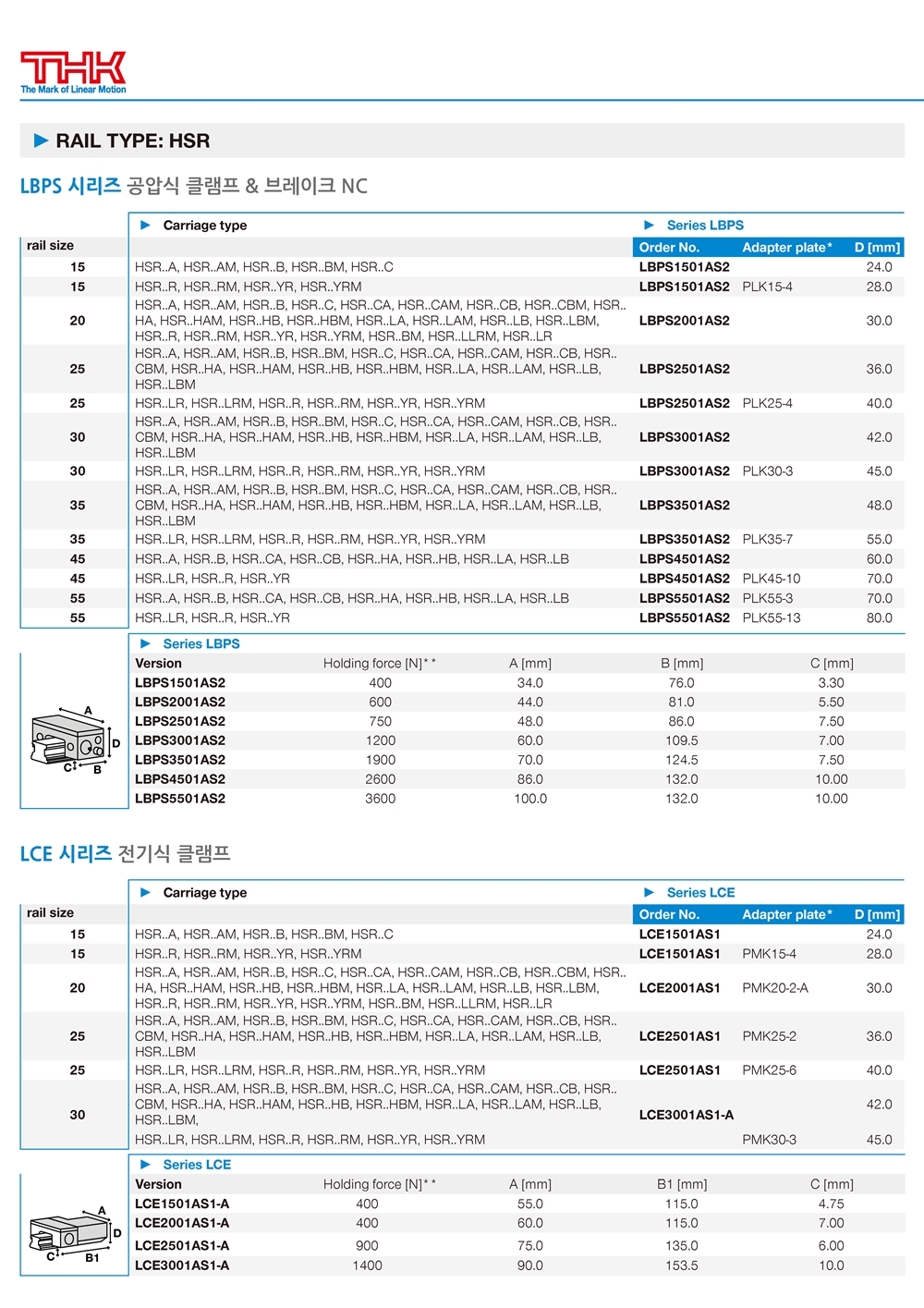This screenshot has width=924, height=1308.
Task: Select the heading "LBPS 시리즈 공압식 클램프 & 브레이크 NC"
Action: (194, 186)
